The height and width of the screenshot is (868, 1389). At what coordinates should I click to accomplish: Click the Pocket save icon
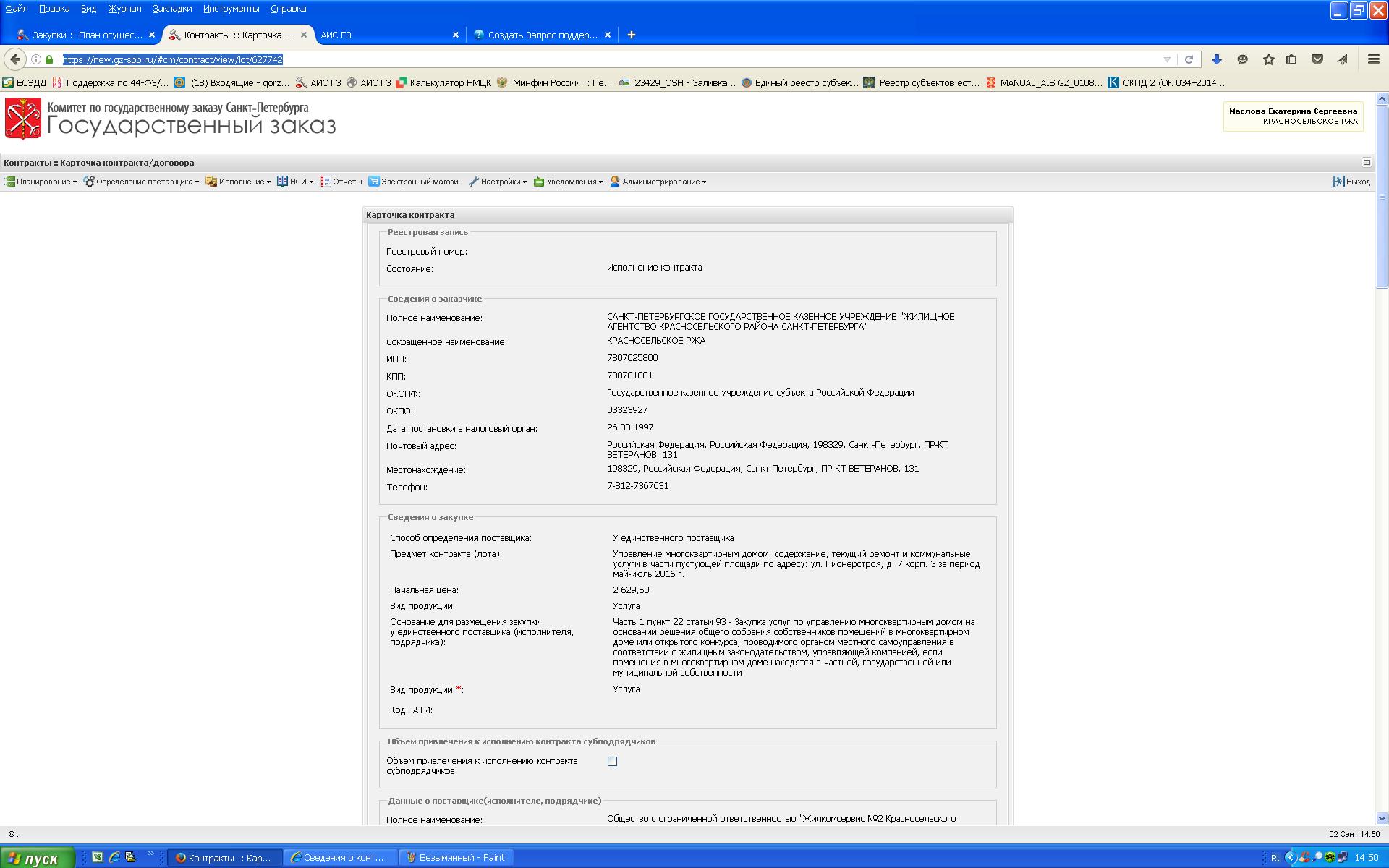click(x=1317, y=59)
